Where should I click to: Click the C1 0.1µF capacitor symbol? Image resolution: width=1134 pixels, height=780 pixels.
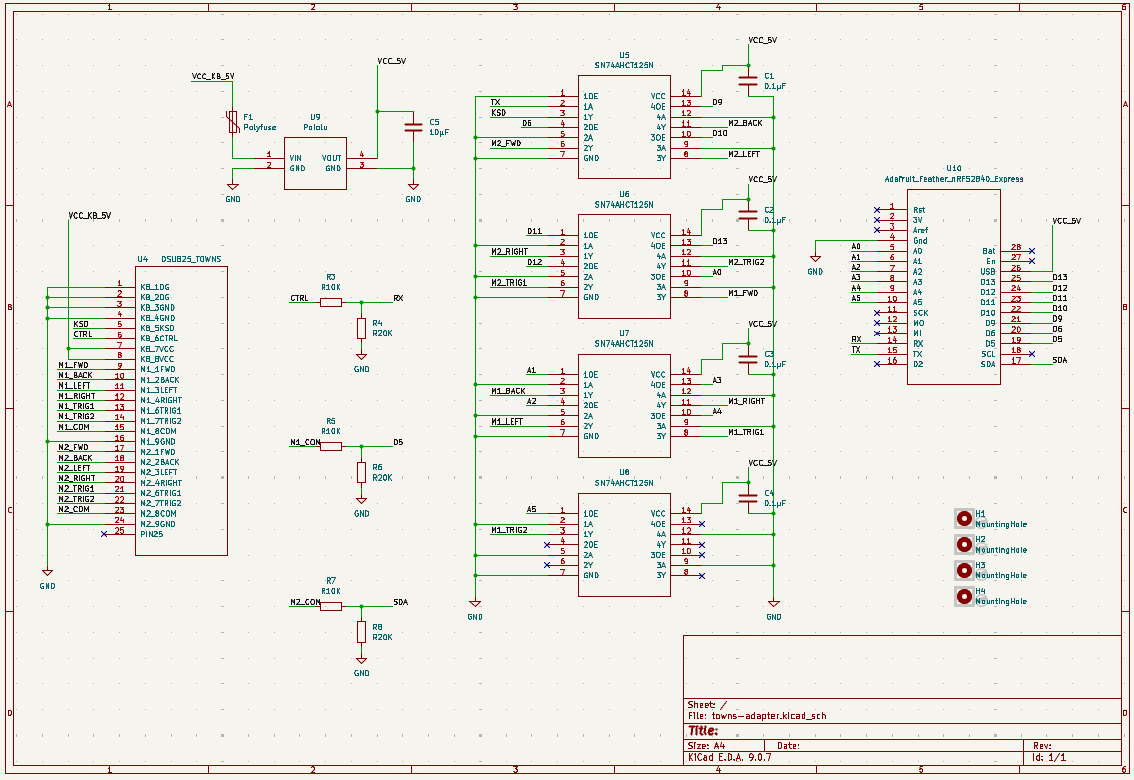coord(747,81)
